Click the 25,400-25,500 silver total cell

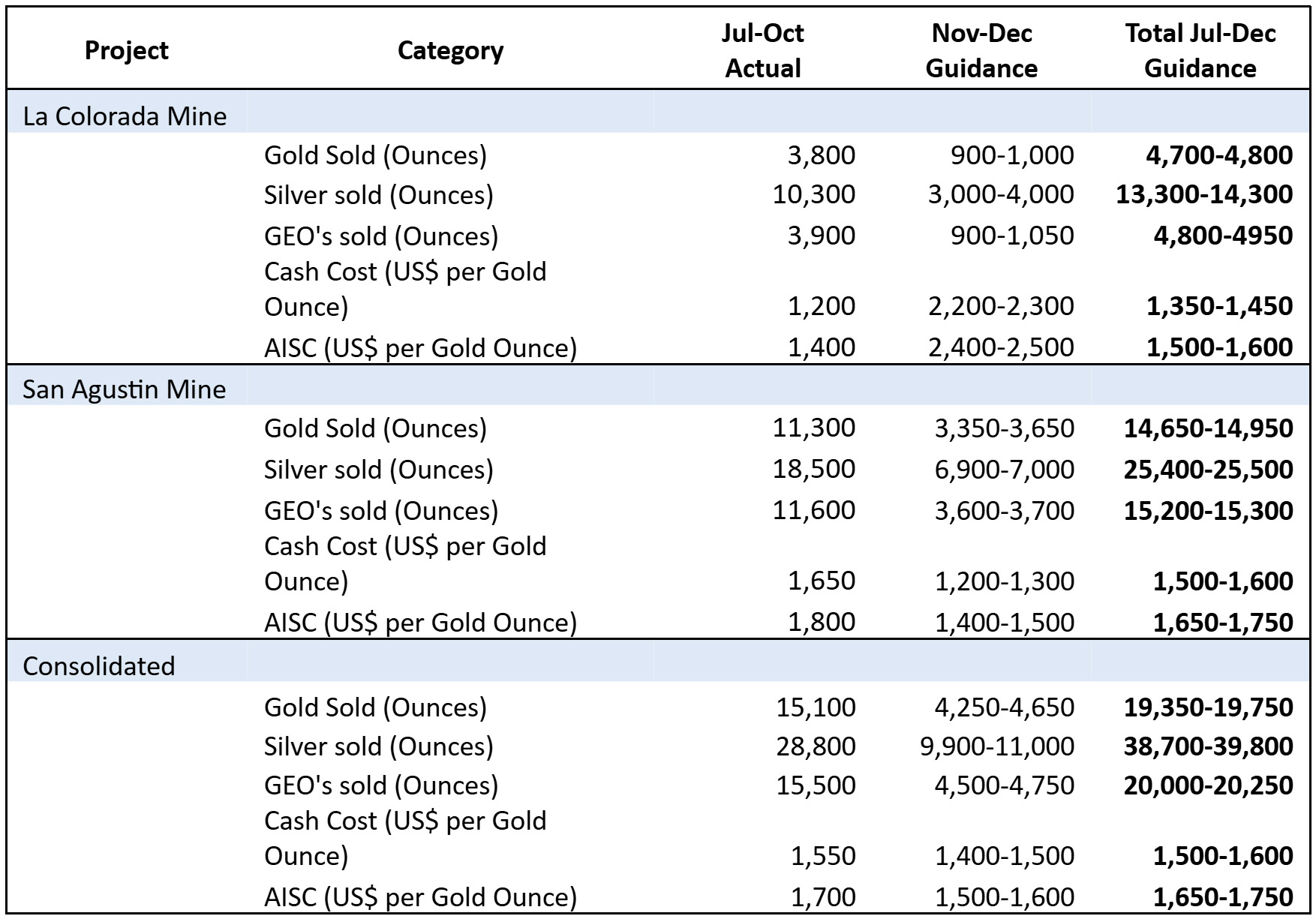pyautogui.click(x=1208, y=470)
